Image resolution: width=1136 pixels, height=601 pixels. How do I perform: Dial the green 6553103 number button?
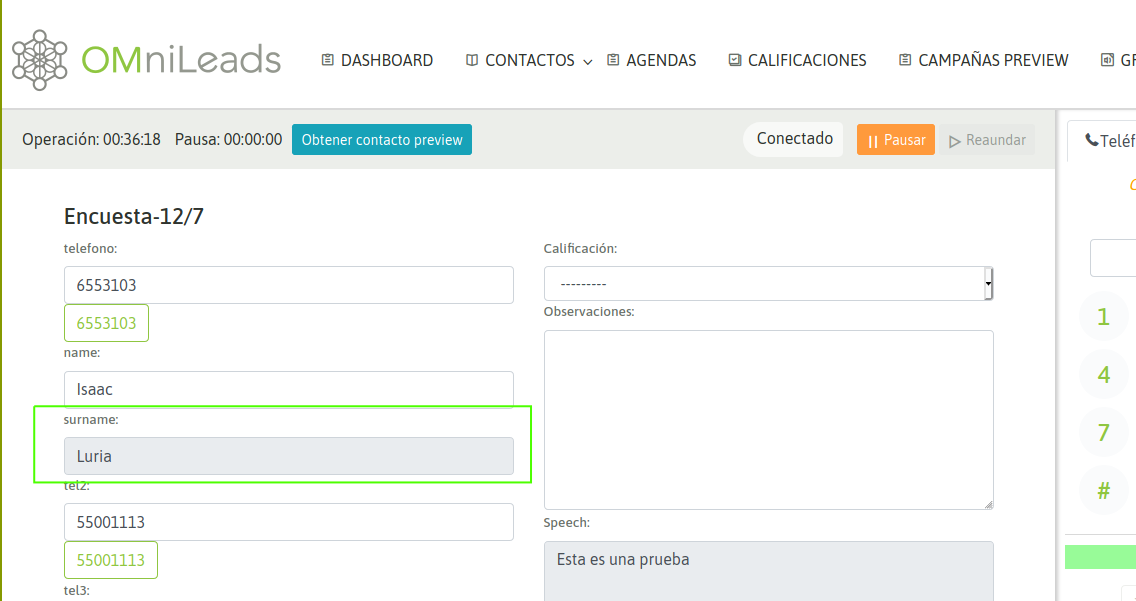coord(106,324)
